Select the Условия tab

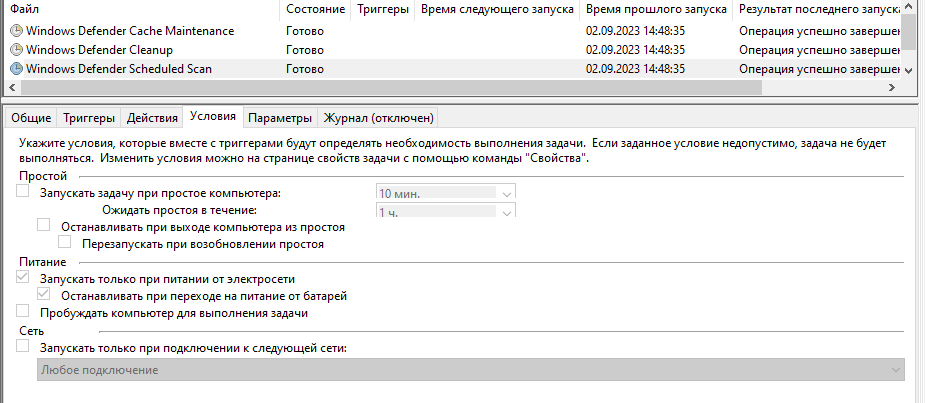point(213,116)
